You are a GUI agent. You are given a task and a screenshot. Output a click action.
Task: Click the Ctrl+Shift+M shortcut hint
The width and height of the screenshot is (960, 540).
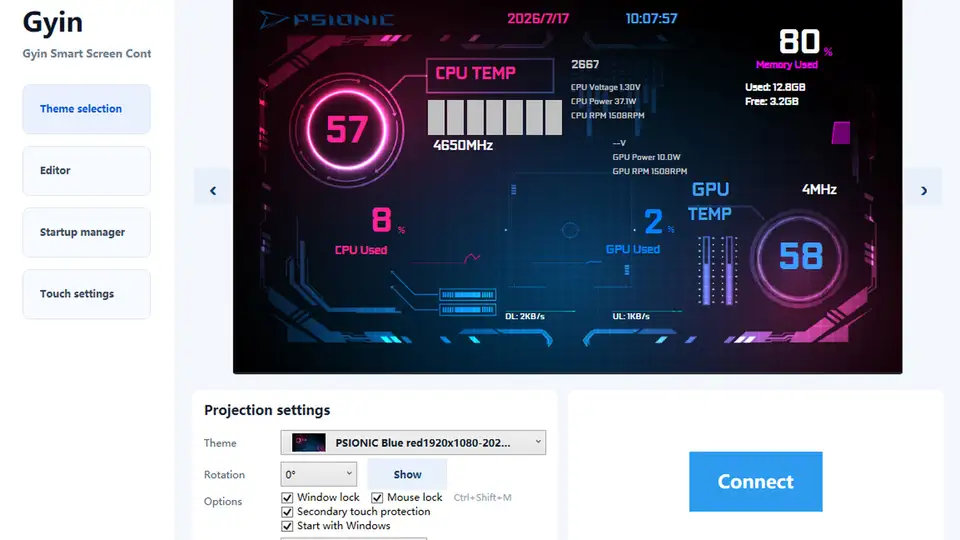click(482, 498)
